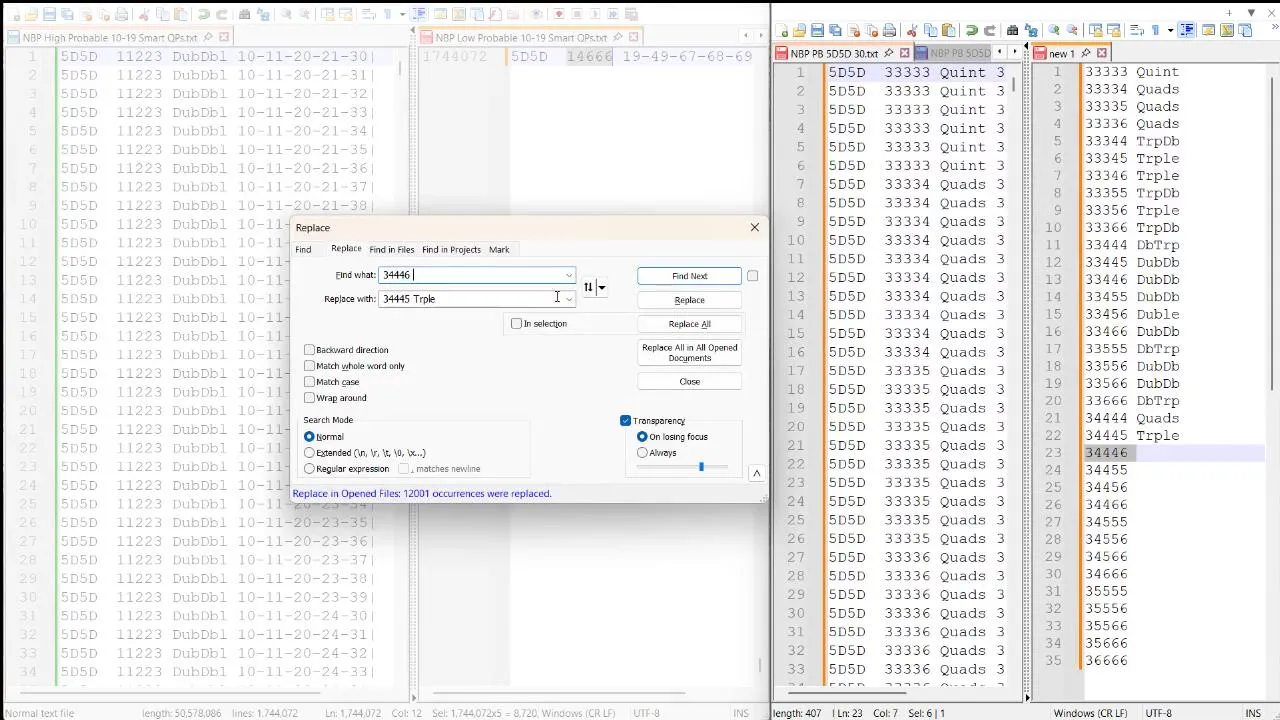Image resolution: width=1280 pixels, height=720 pixels.
Task: Click Close All icon in right toolbar
Action: pyautogui.click(x=872, y=30)
